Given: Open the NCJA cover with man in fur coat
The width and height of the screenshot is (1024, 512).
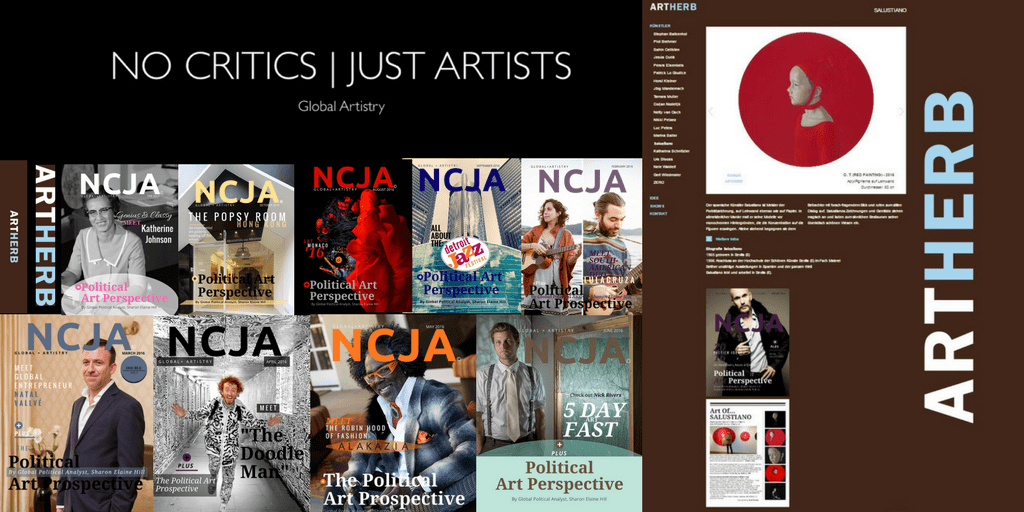Looking at the screenshot, I should coord(747,342).
